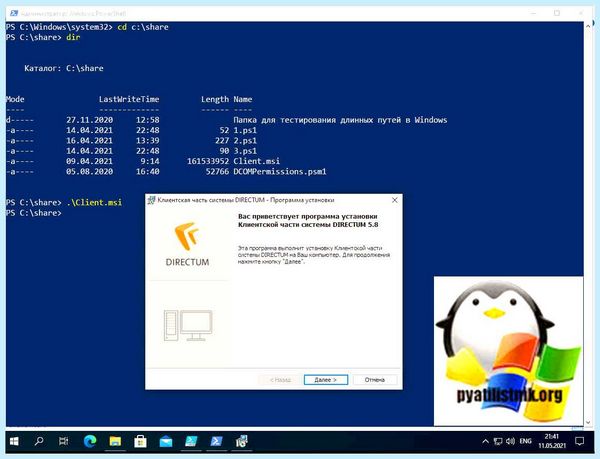Viewport: 600px width, 459px height.
Task: Open the Windows Start menu
Action: [14, 442]
